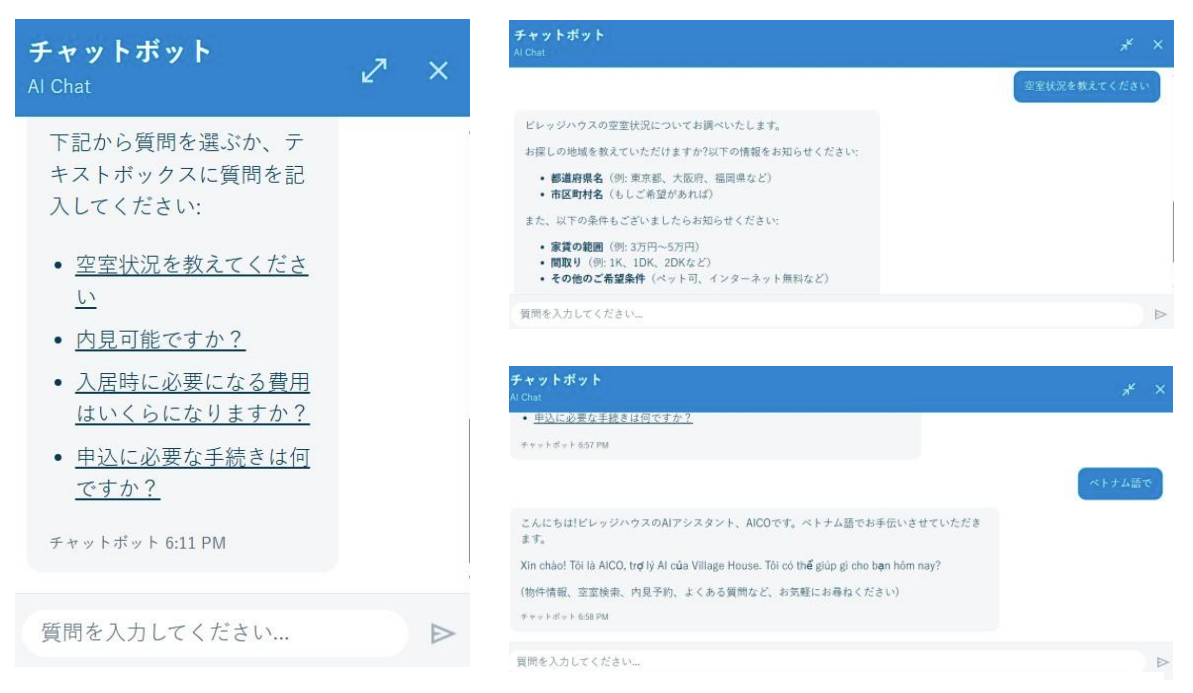1193x693 pixels.
Task: Open link 入居時に必要になる費用はいくらになりますか？
Action: [192, 397]
